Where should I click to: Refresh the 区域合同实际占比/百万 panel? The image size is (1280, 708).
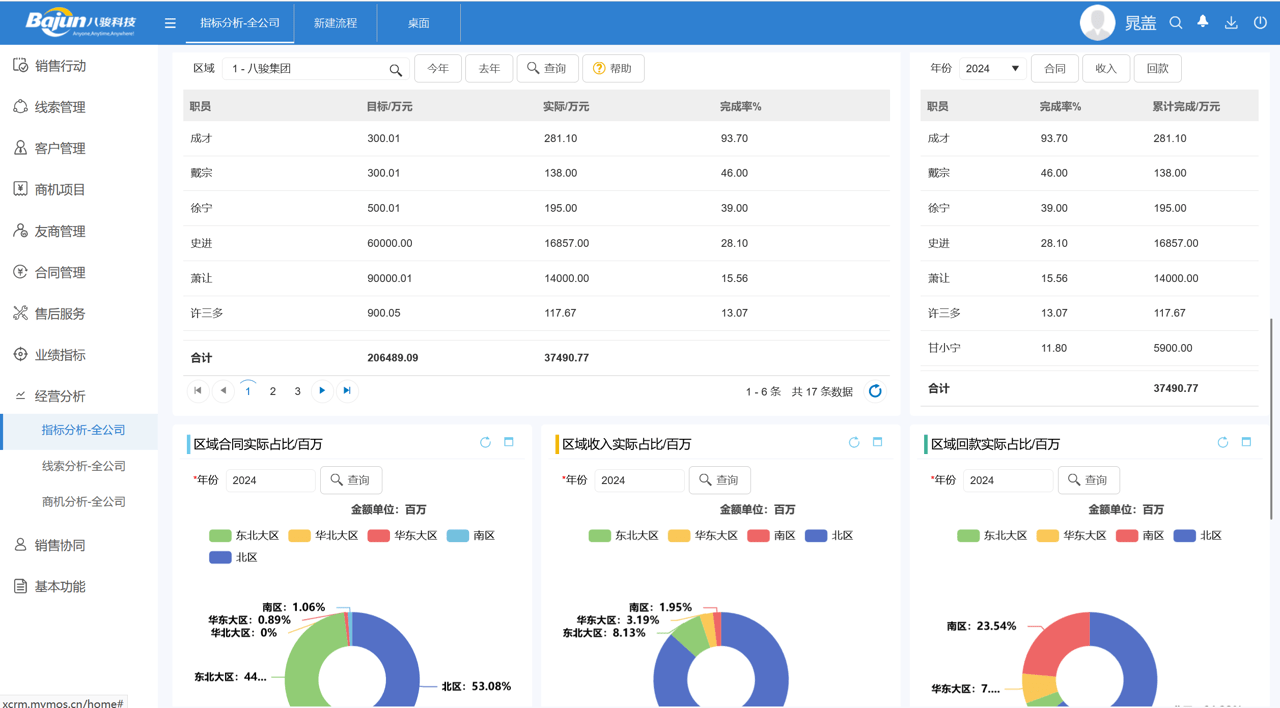click(x=486, y=441)
